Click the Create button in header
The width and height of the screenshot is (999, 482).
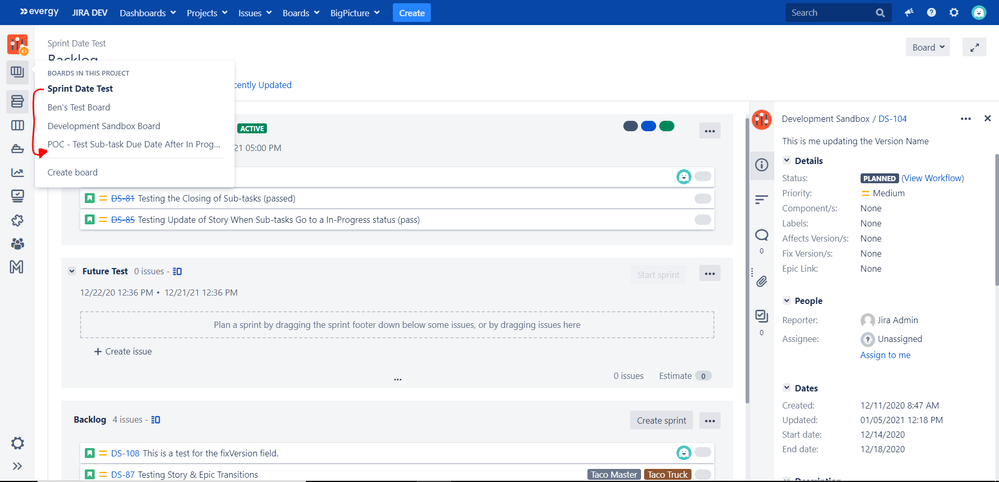[412, 13]
